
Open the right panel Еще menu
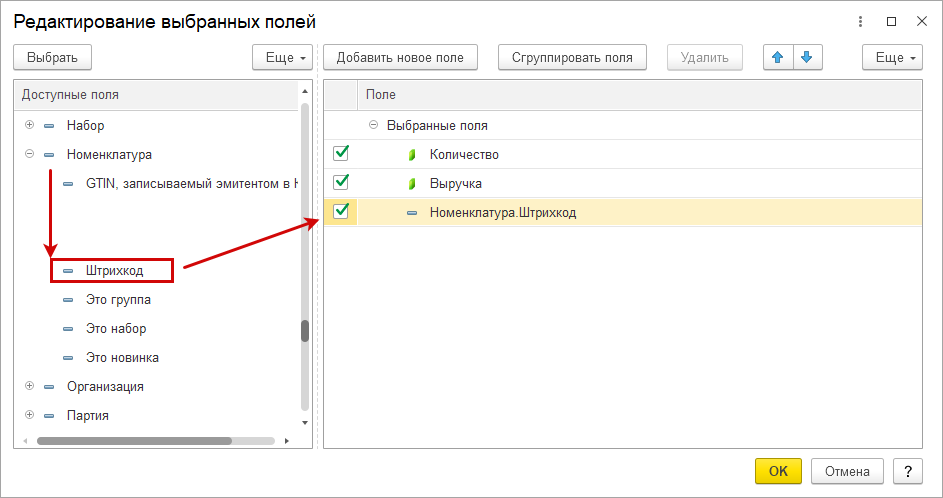(x=892, y=58)
